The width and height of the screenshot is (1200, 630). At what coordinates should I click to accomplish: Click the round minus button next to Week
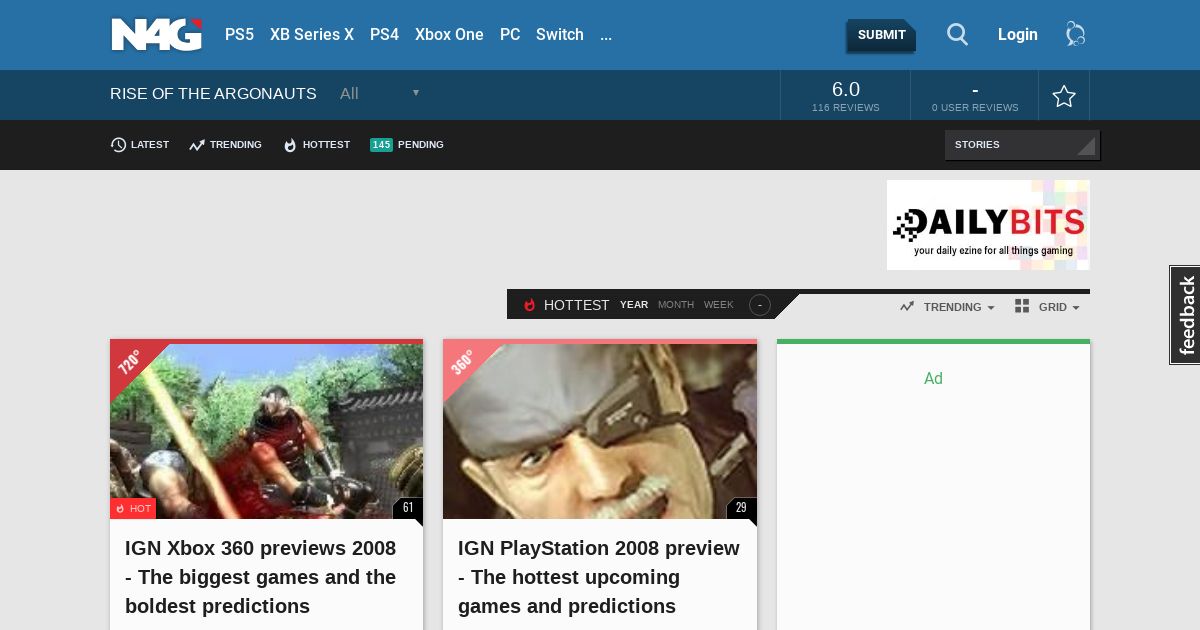(760, 305)
